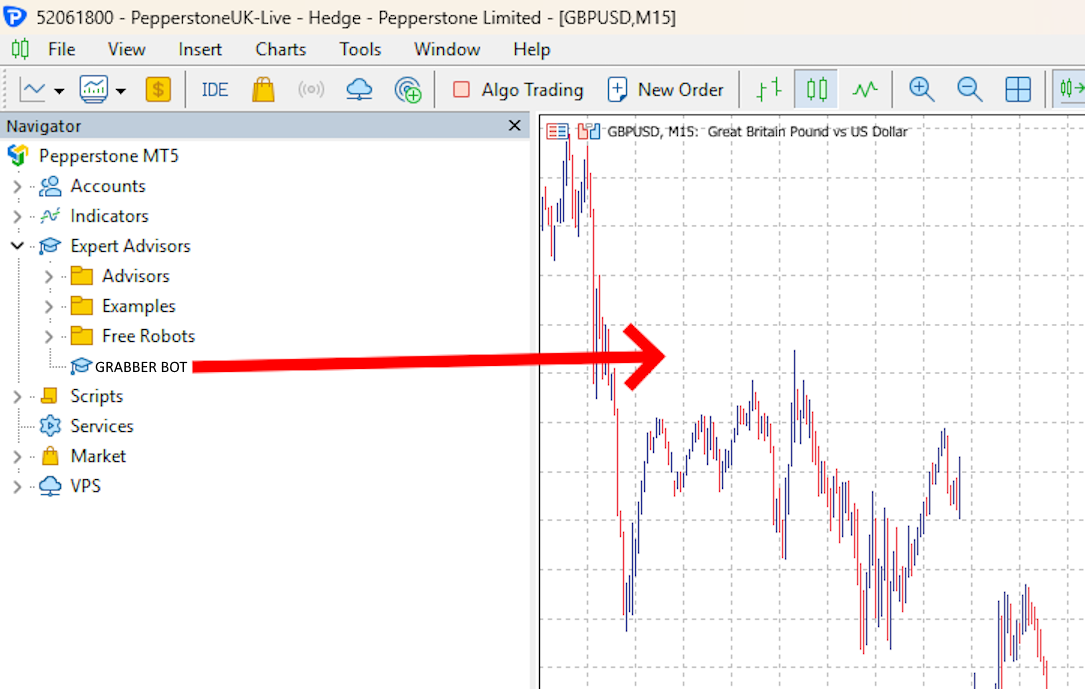
Task: Close the Navigator panel
Action: click(x=514, y=125)
